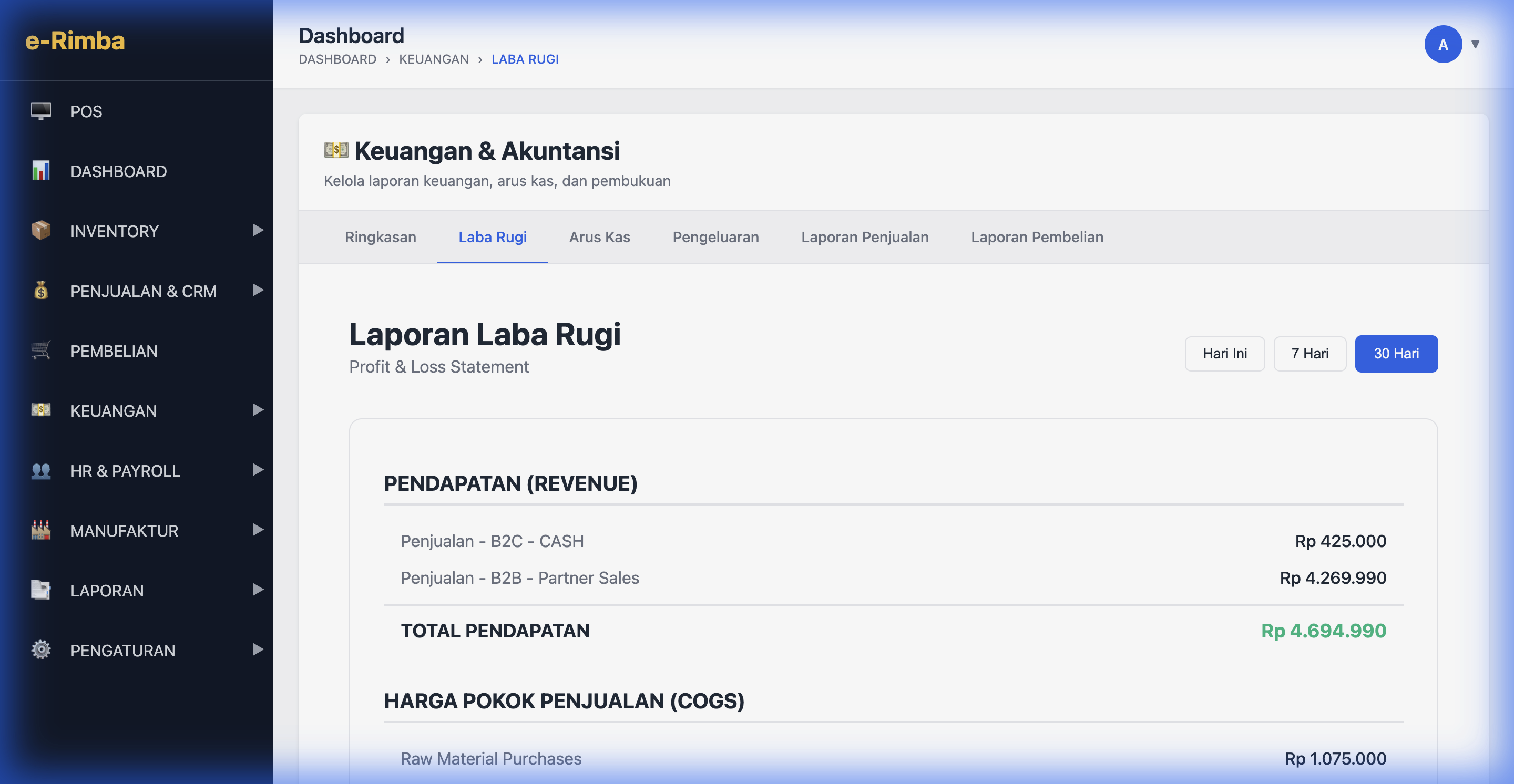Click the POS monitor icon in sidebar

tap(40, 111)
